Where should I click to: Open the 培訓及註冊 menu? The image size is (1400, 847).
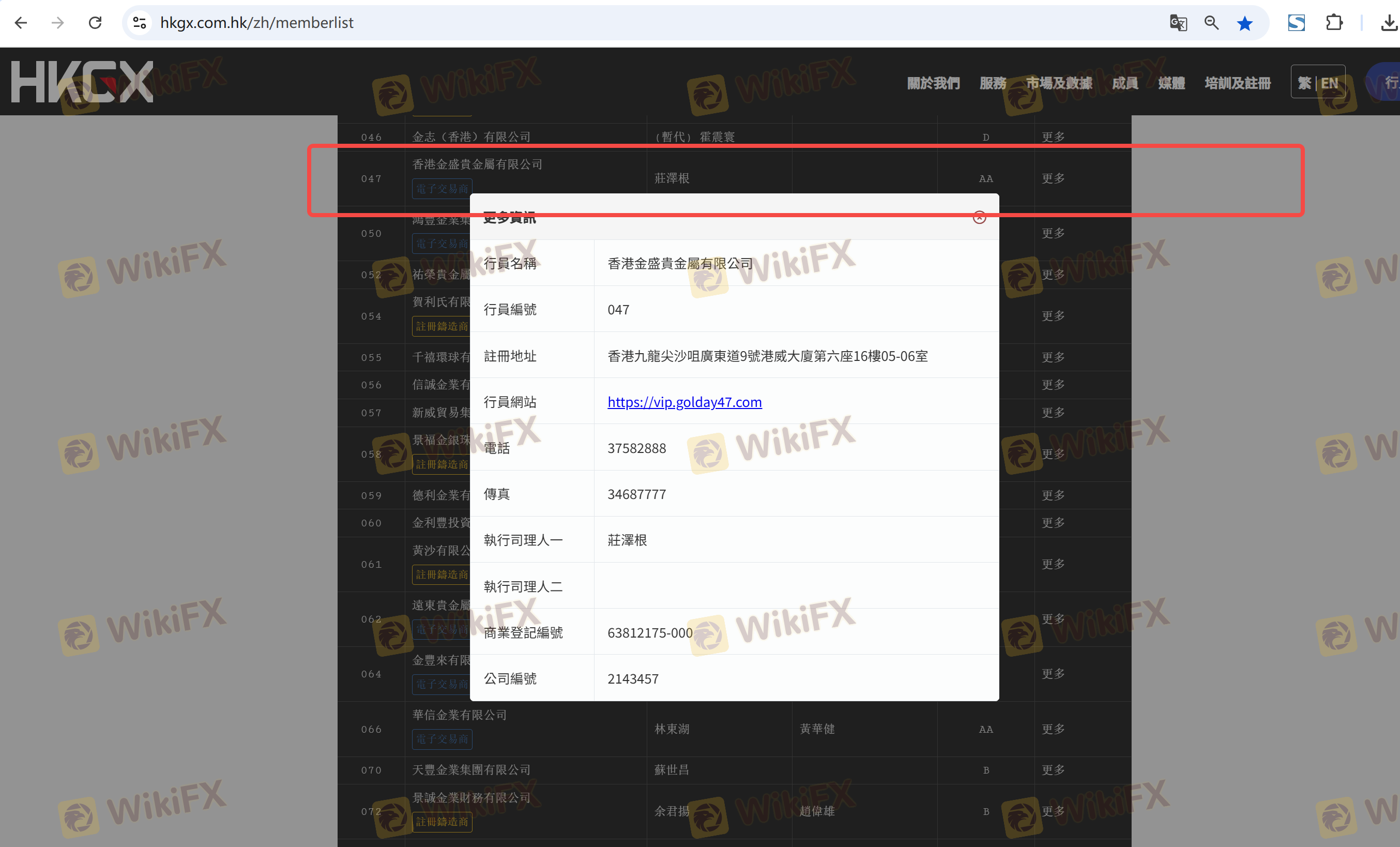1237,84
